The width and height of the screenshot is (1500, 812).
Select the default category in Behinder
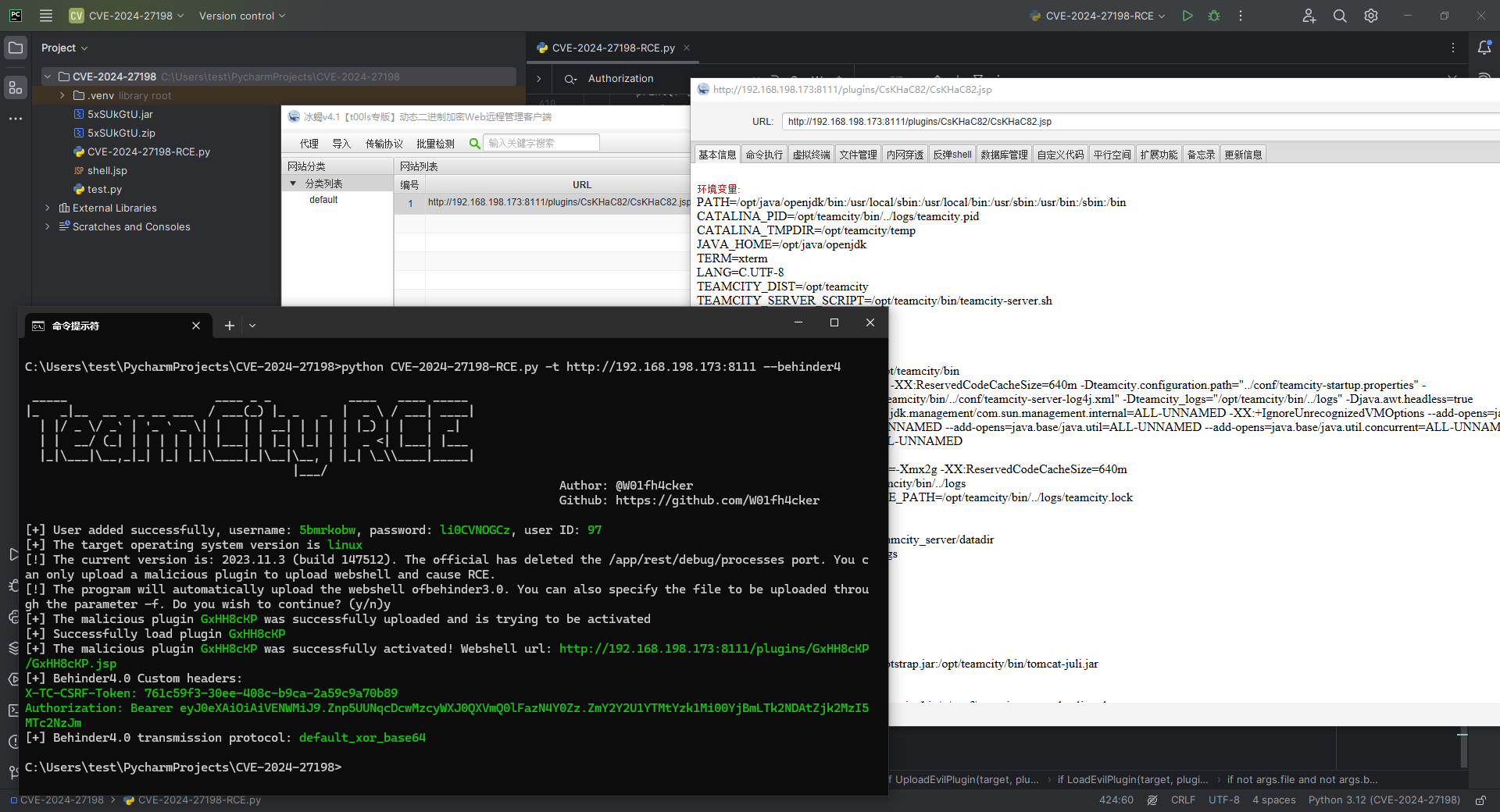coord(323,200)
